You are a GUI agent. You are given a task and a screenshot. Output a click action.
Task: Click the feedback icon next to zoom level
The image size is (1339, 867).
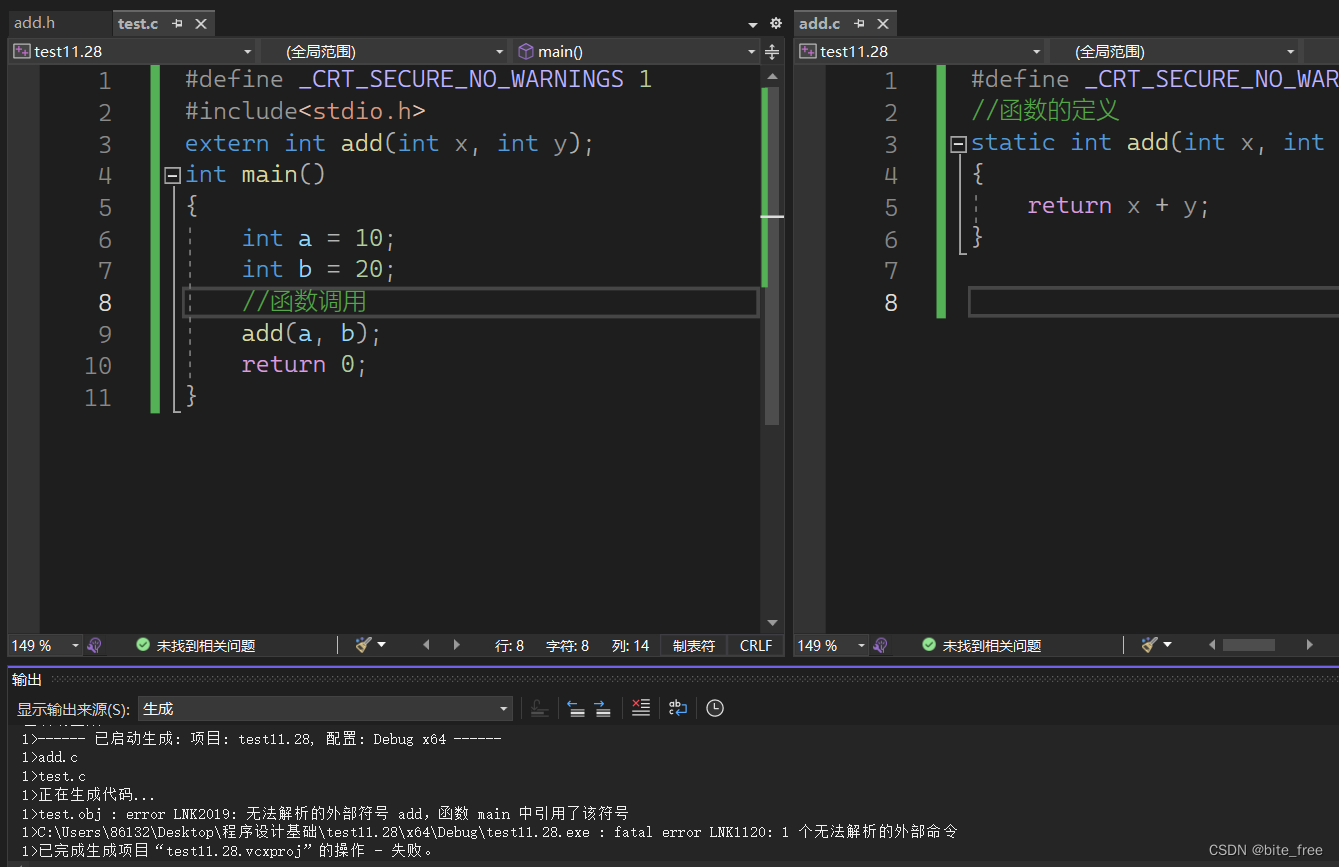94,645
